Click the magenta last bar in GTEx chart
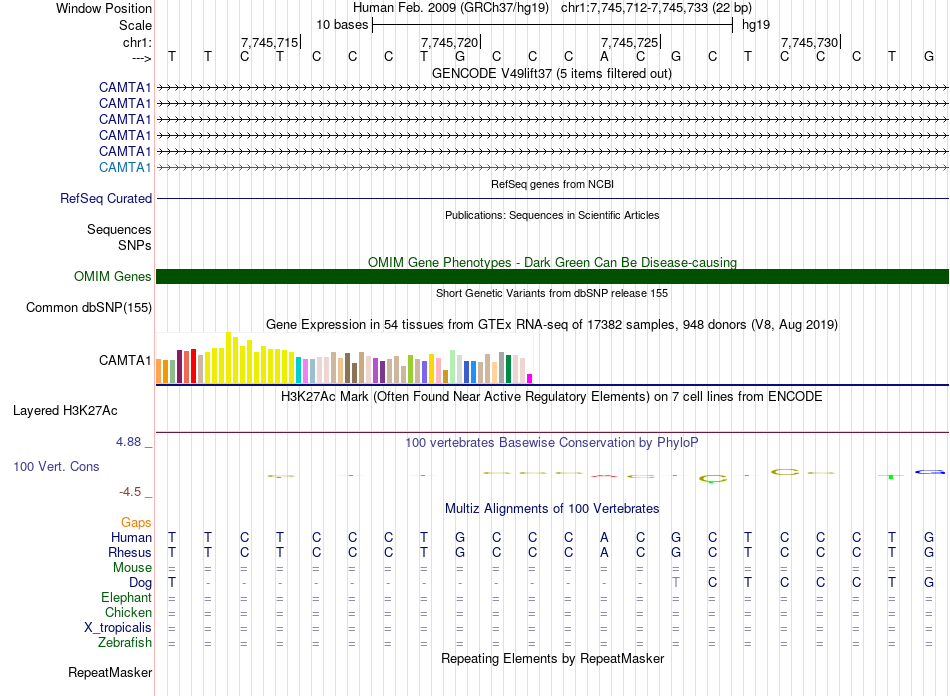The image size is (950, 696). click(x=530, y=378)
